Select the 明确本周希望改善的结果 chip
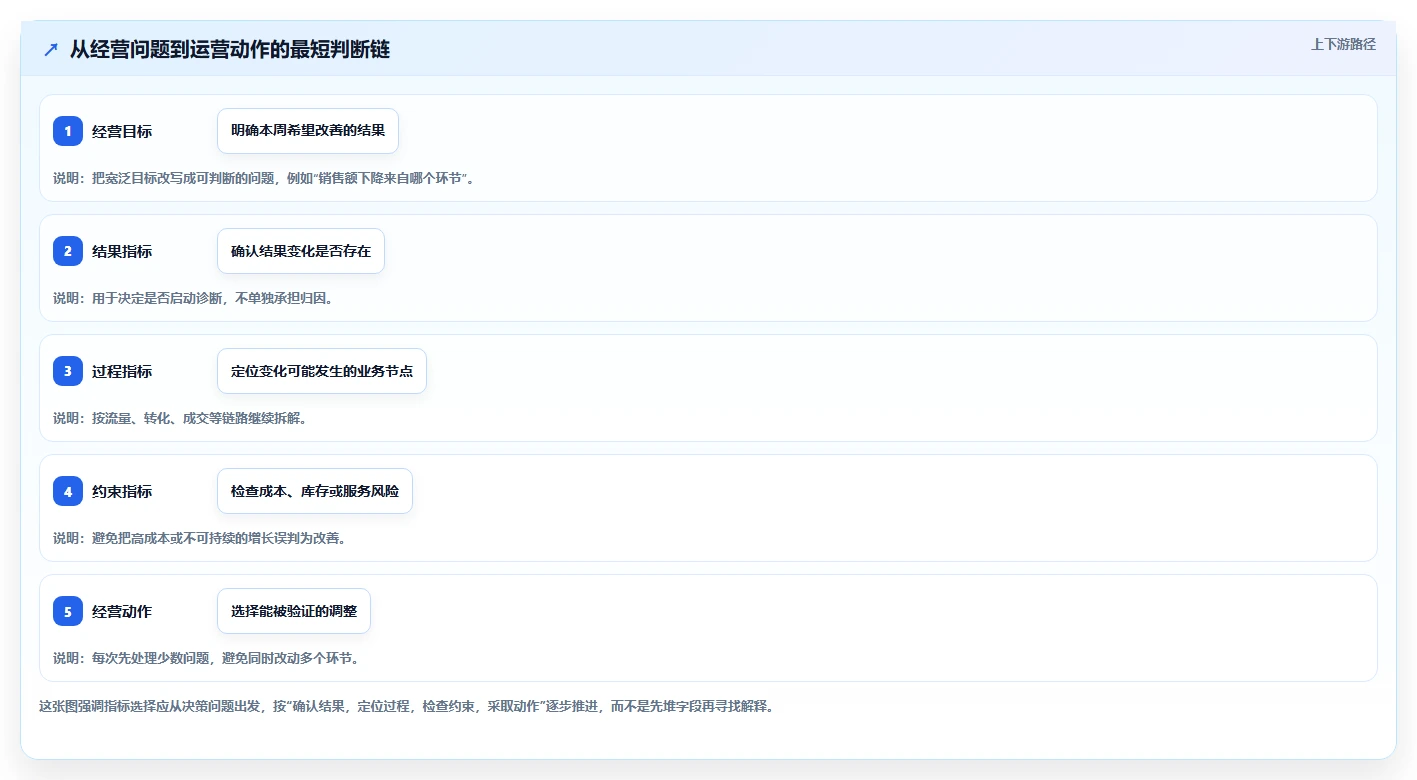The width and height of the screenshot is (1417, 780). pyautogui.click(x=308, y=131)
